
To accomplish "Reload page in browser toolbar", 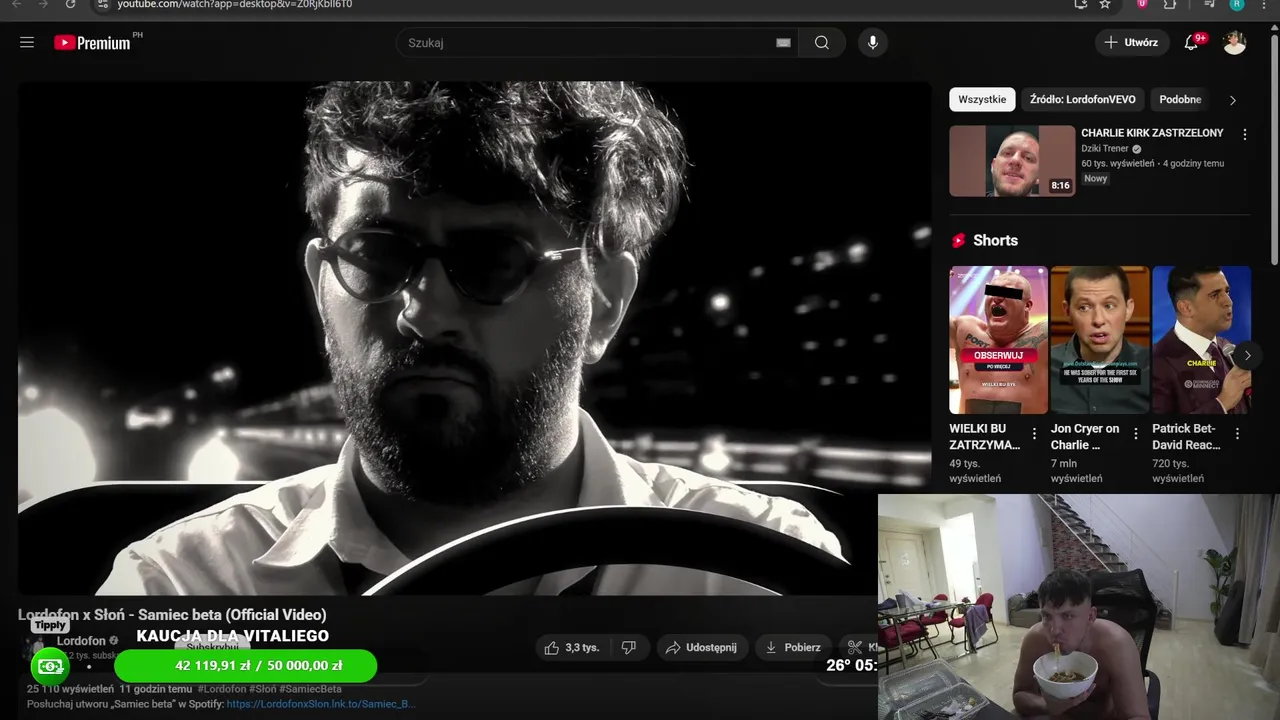I will coord(70,4).
